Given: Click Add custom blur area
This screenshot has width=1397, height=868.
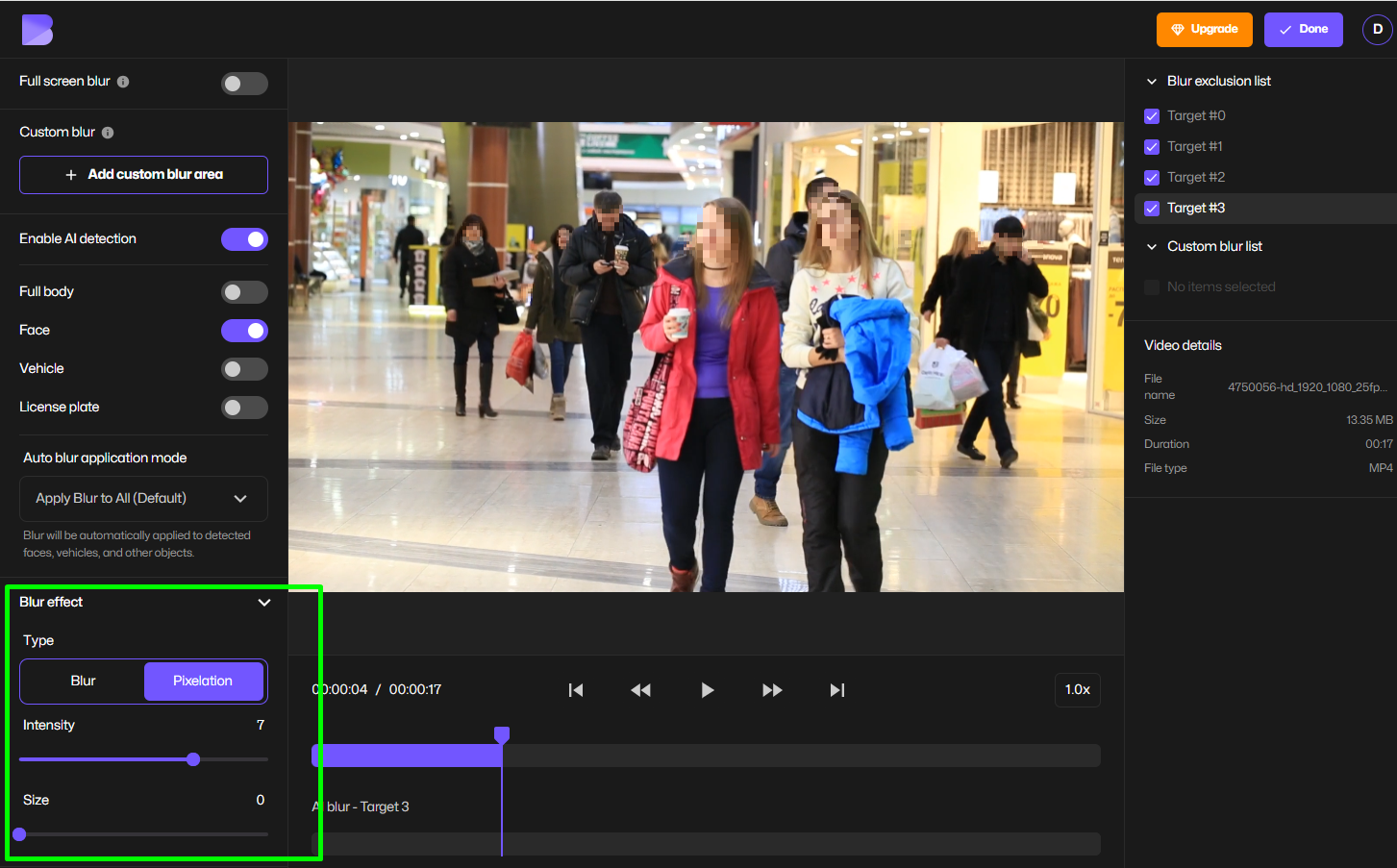Looking at the screenshot, I should click(142, 175).
